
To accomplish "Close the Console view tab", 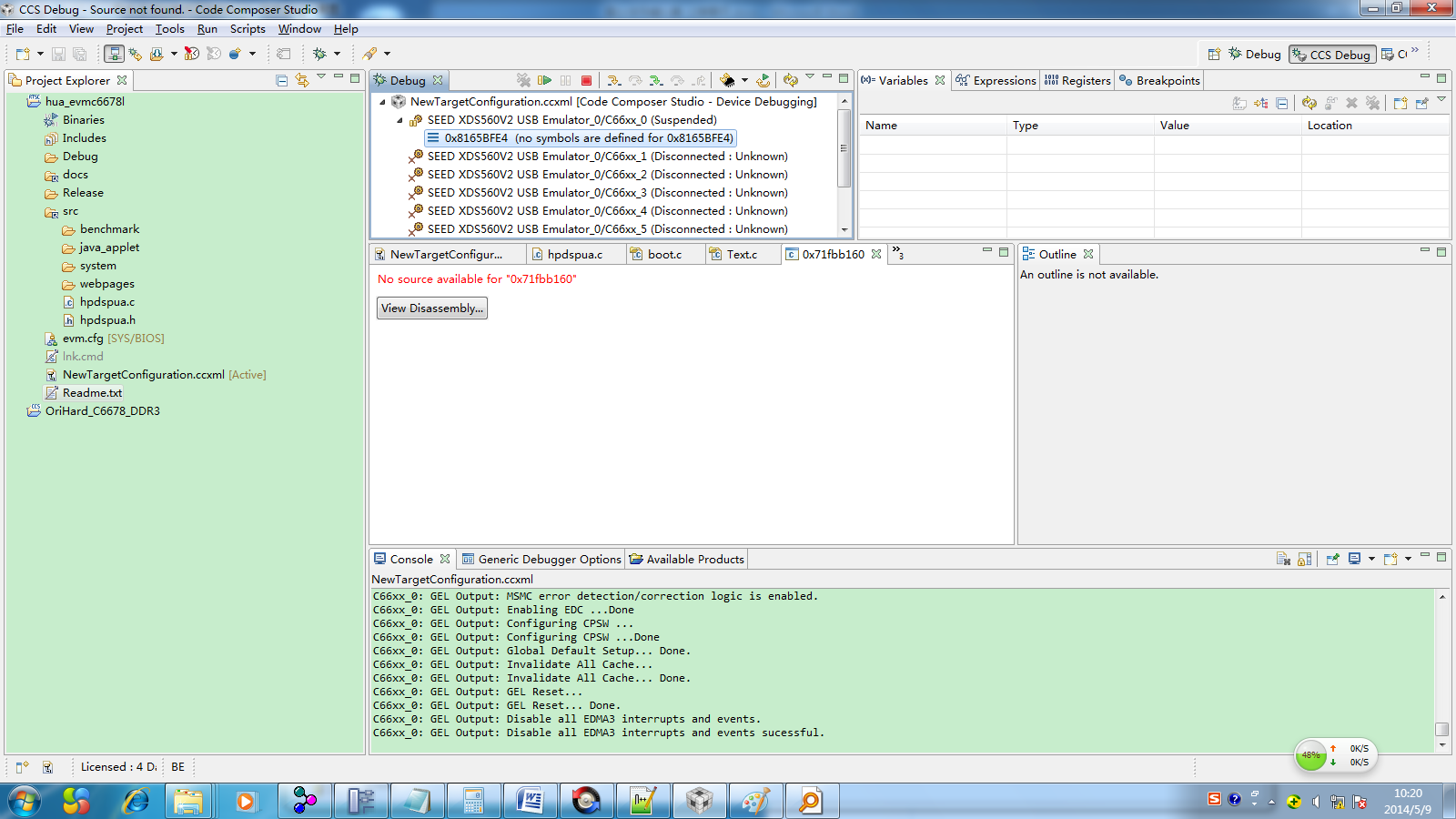I will click(x=445, y=559).
